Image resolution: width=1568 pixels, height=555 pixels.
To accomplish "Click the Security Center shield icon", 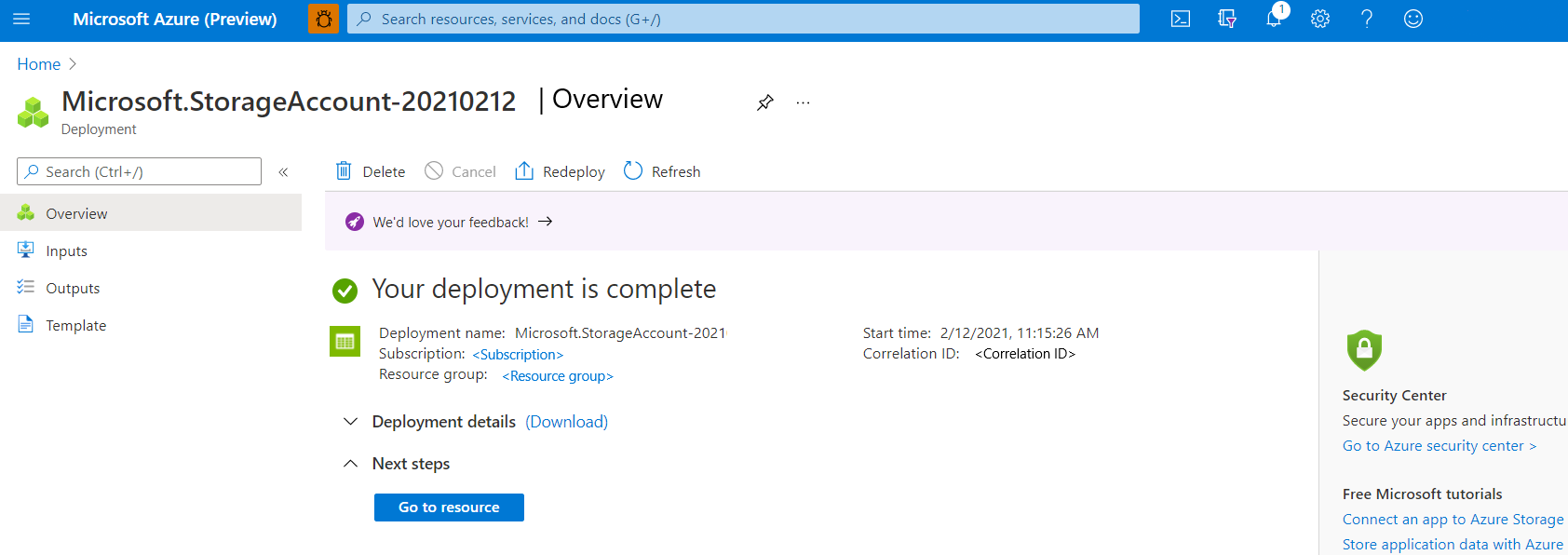I will point(1364,350).
